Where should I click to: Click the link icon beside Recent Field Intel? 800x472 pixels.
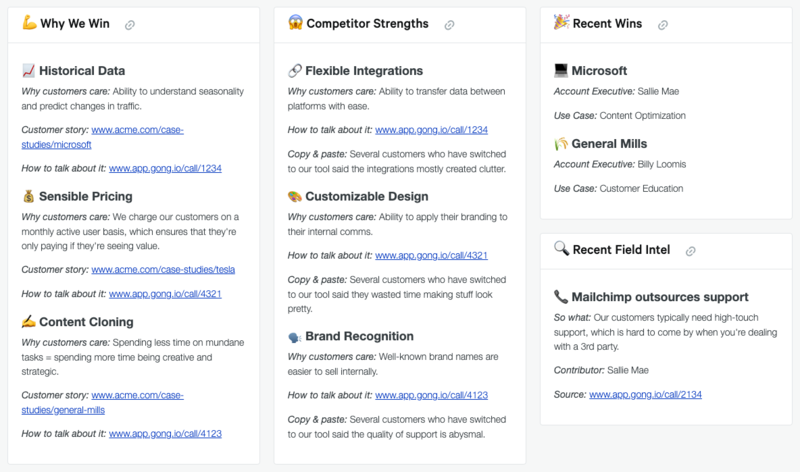click(x=691, y=250)
